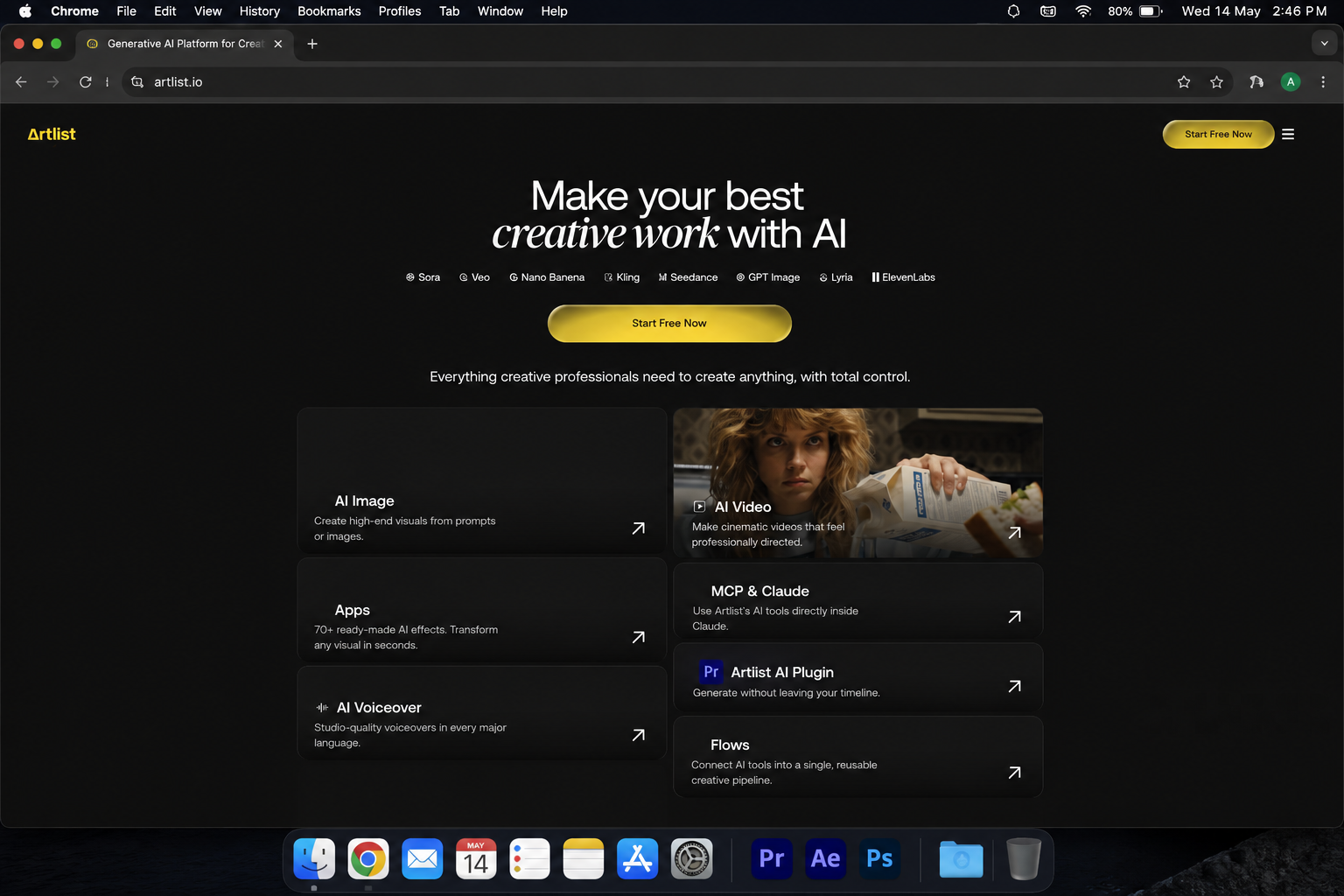
Task: Close the Generative AI Platform tab
Action: (x=278, y=44)
